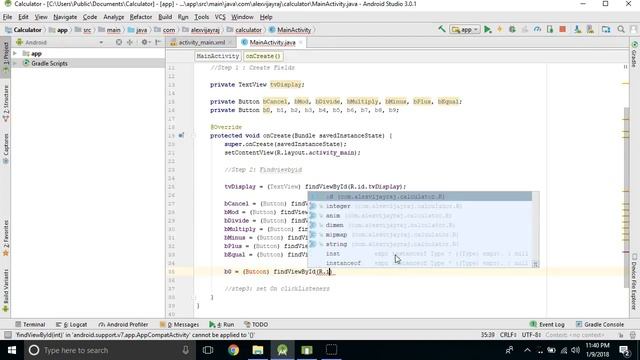Open Chrome from the Windows taskbar
640x360 pixels.
[x=233, y=350]
